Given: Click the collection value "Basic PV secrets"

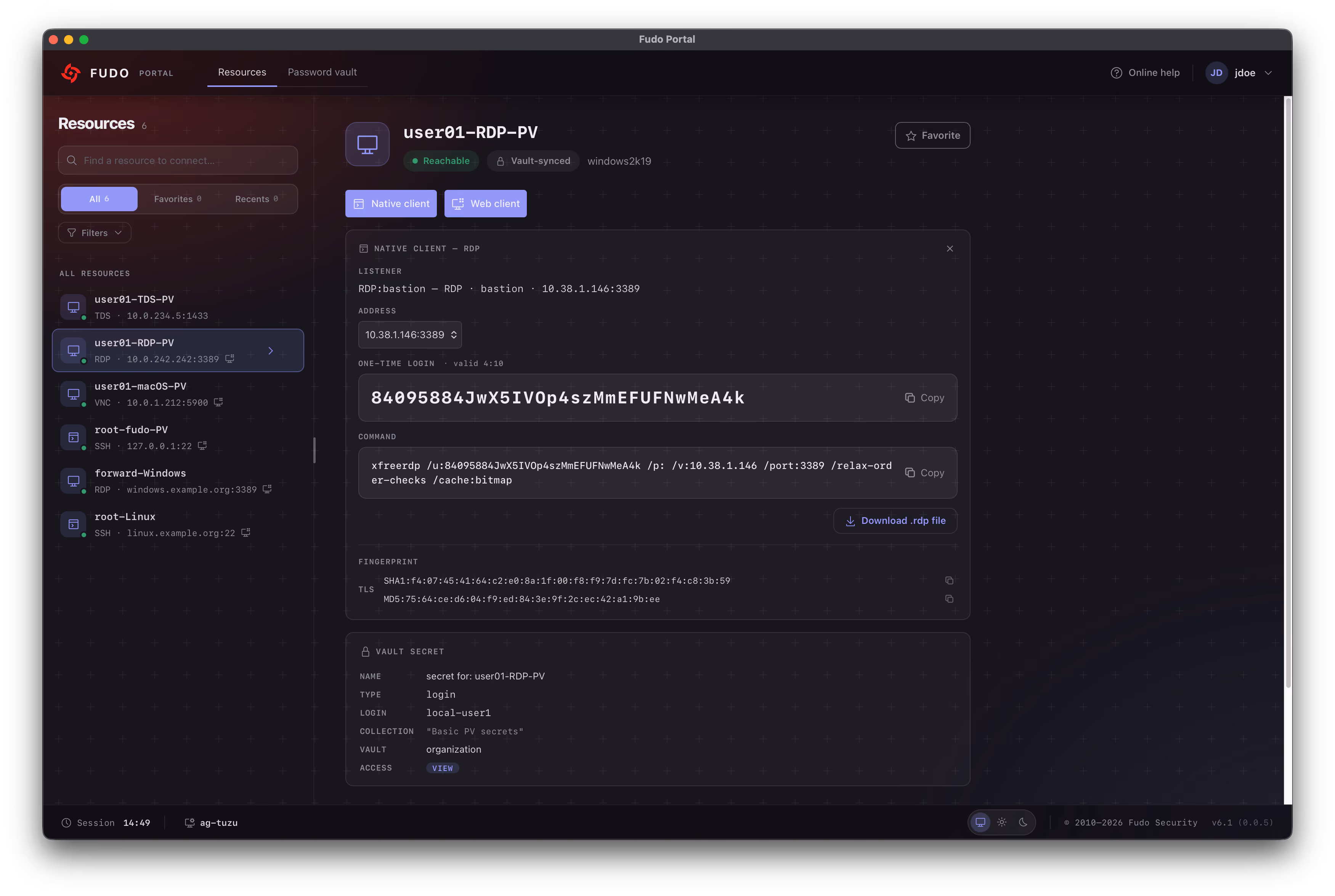Looking at the screenshot, I should click(475, 731).
